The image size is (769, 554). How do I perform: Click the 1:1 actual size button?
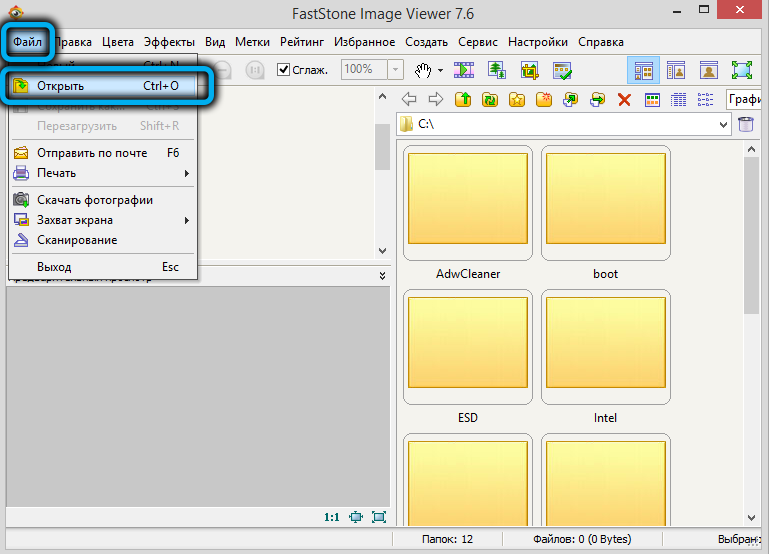[332, 517]
